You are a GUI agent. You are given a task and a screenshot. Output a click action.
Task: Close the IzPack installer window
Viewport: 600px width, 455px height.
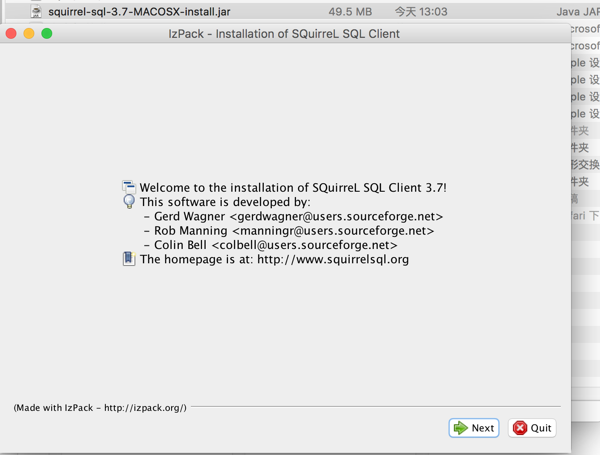pos(11,34)
